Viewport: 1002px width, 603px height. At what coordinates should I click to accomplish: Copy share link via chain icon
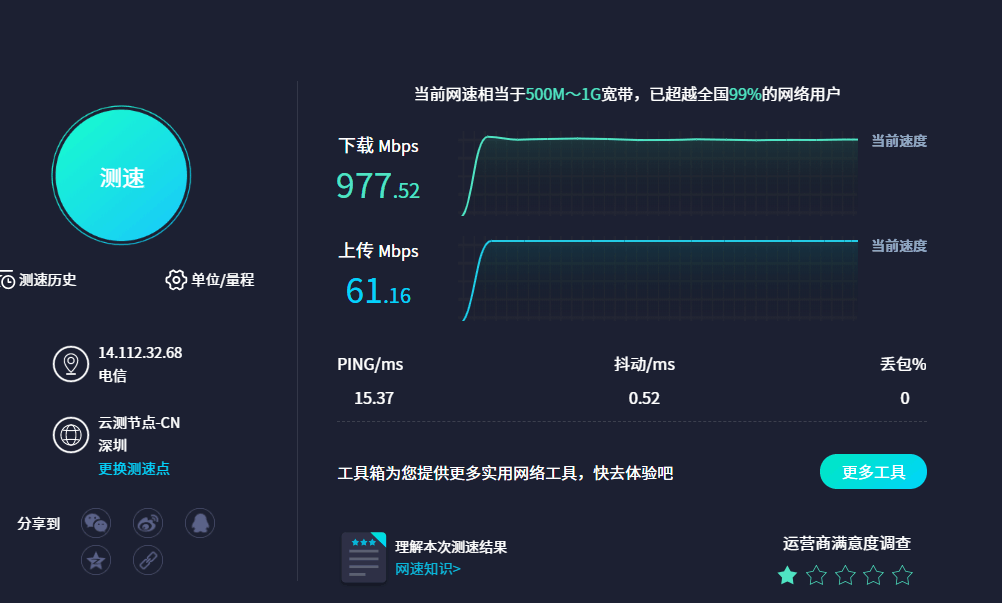pos(148,560)
